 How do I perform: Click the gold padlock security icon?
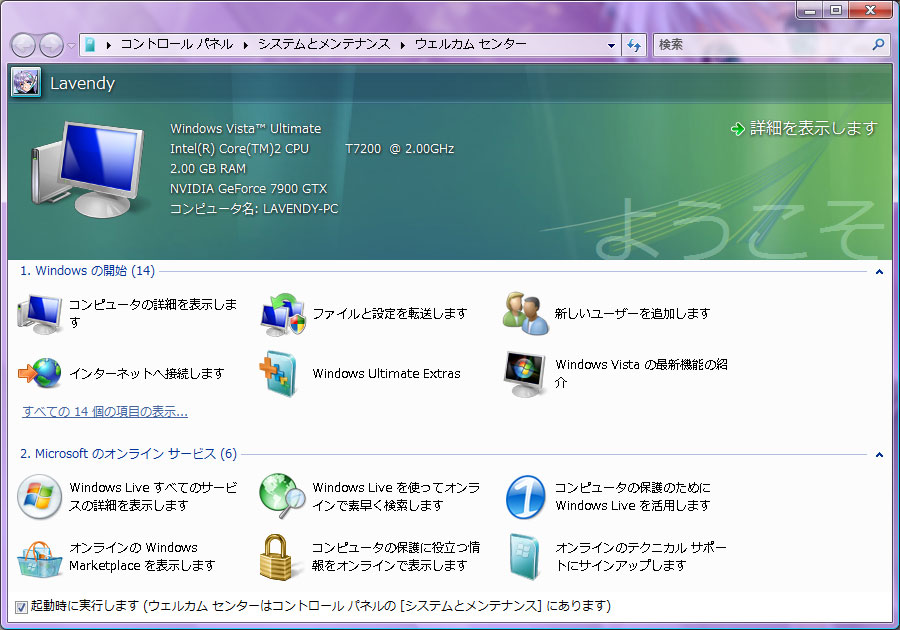click(x=279, y=557)
